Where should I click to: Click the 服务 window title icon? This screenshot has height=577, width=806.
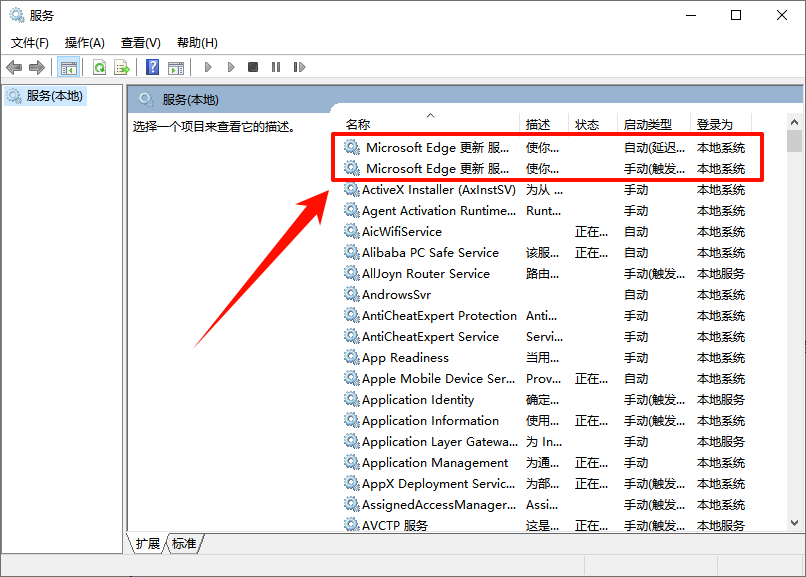point(17,15)
